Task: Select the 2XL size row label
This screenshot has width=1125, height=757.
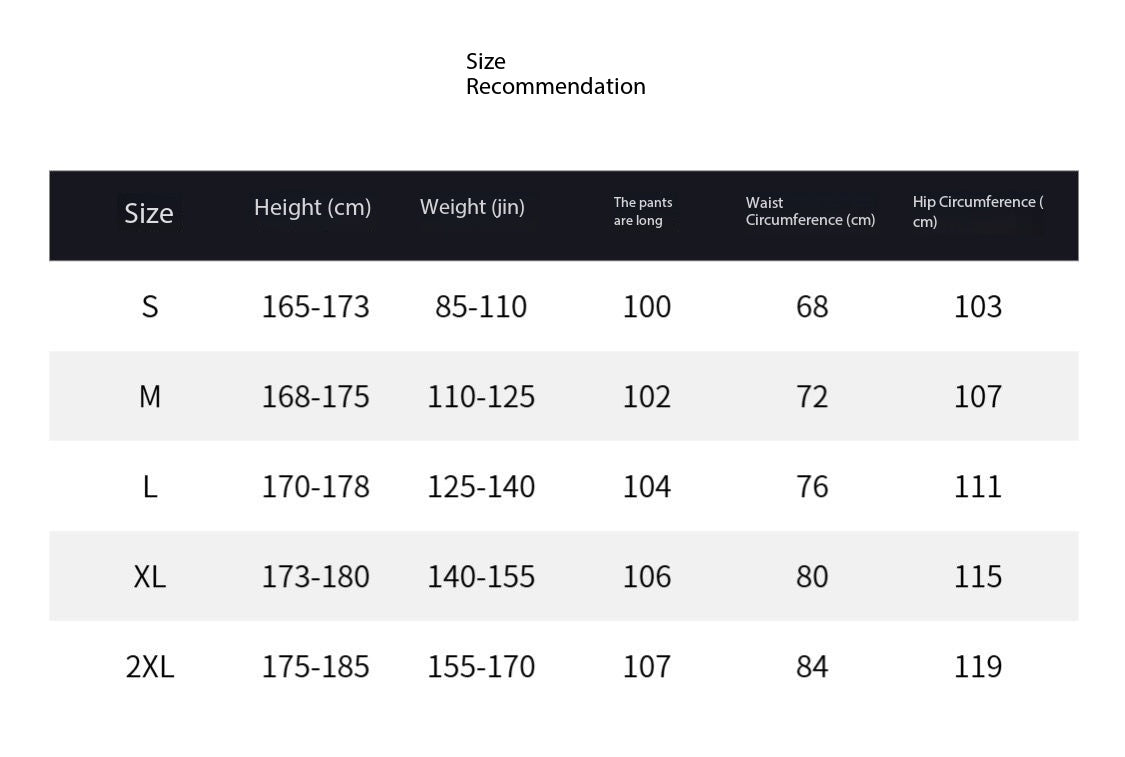Action: [150, 667]
